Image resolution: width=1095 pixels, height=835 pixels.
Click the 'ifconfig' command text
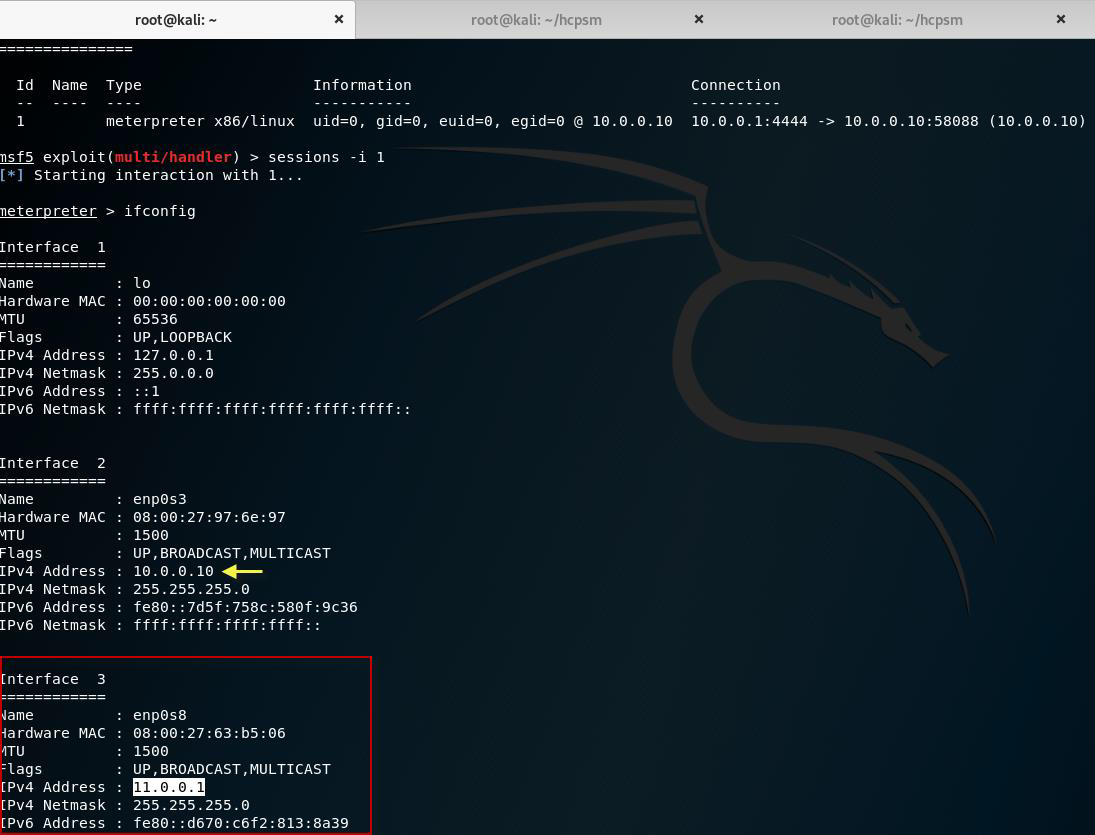point(160,211)
